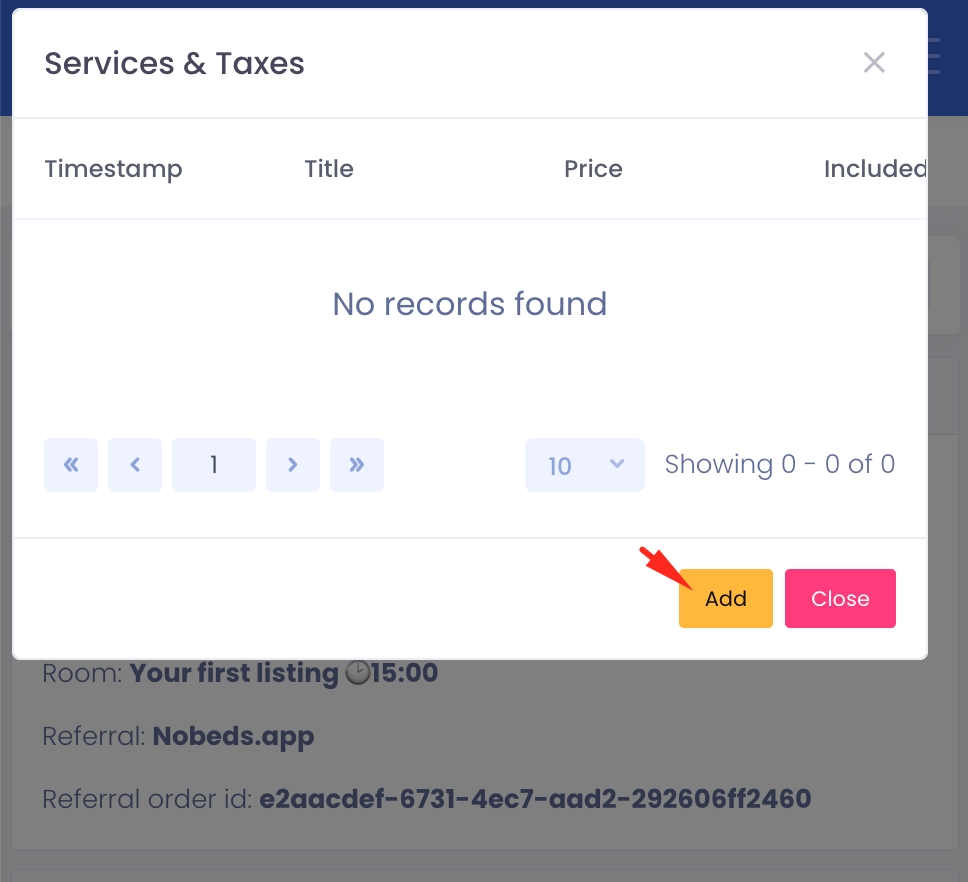Viewport: 968px width, 882px height.
Task: Add a new service or tax
Action: (x=725, y=597)
